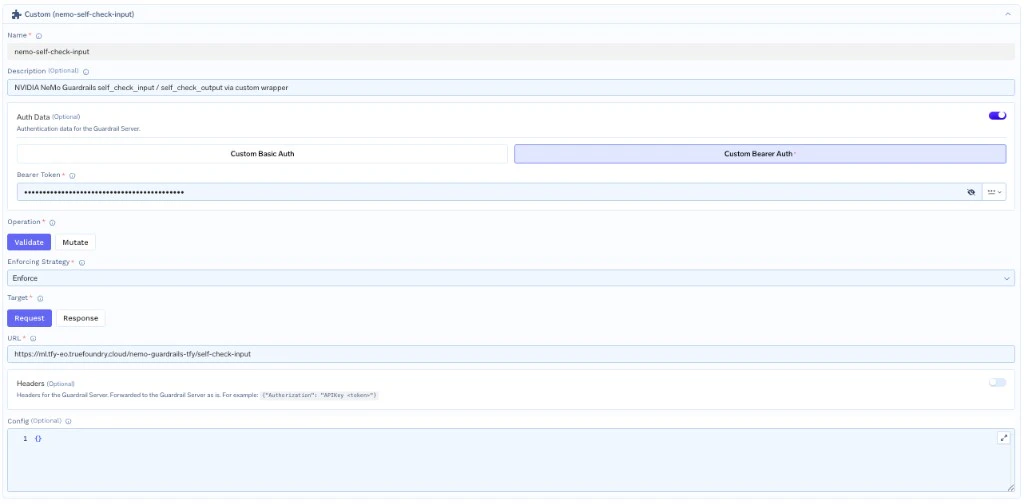Open the Enforcing Strategy dropdown
1024x504 pixels.
pyautogui.click(x=511, y=278)
